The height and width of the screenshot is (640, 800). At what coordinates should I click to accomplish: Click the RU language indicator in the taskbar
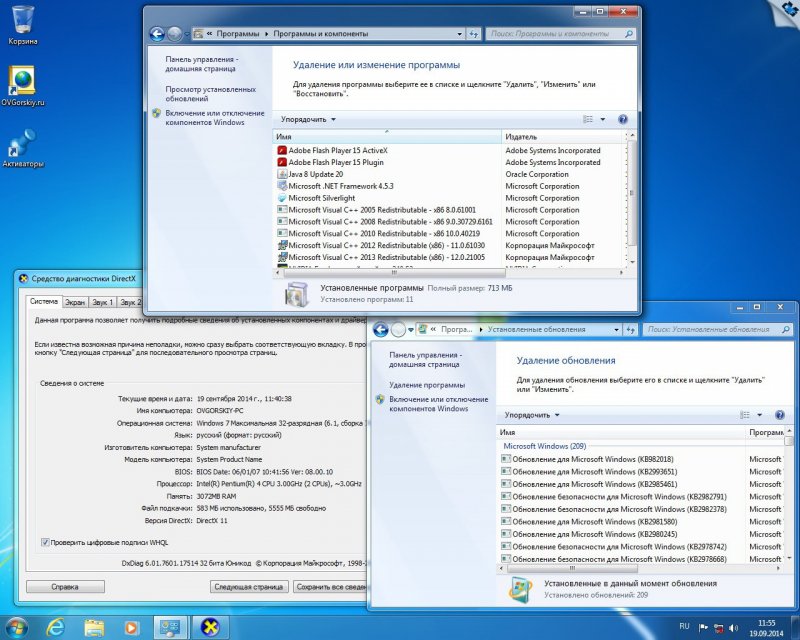coord(684,627)
